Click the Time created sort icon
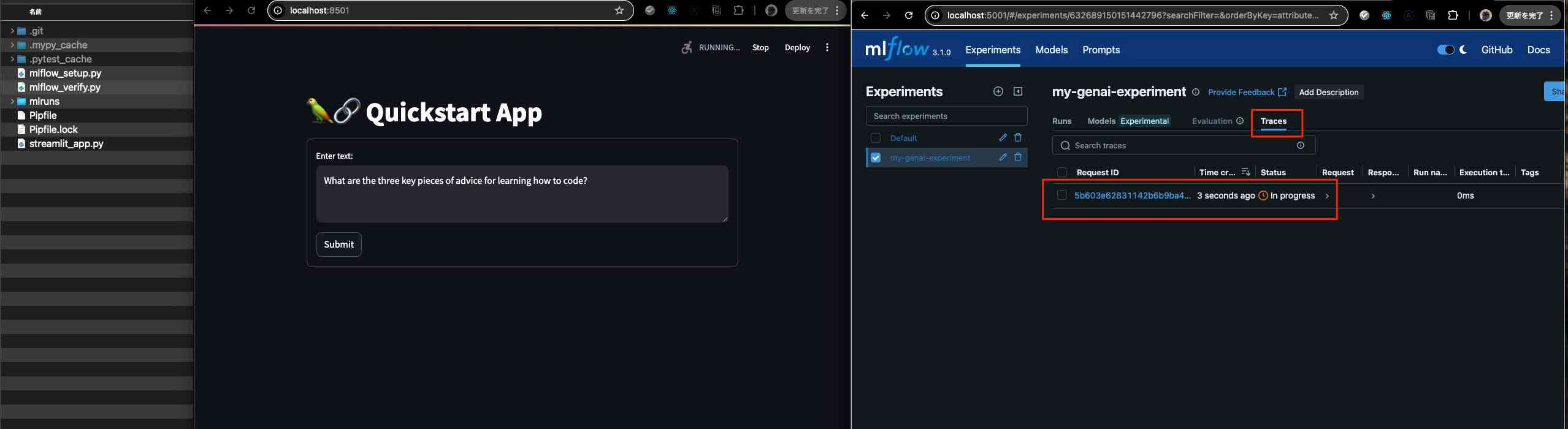The width and height of the screenshot is (1568, 429). 1245,172
